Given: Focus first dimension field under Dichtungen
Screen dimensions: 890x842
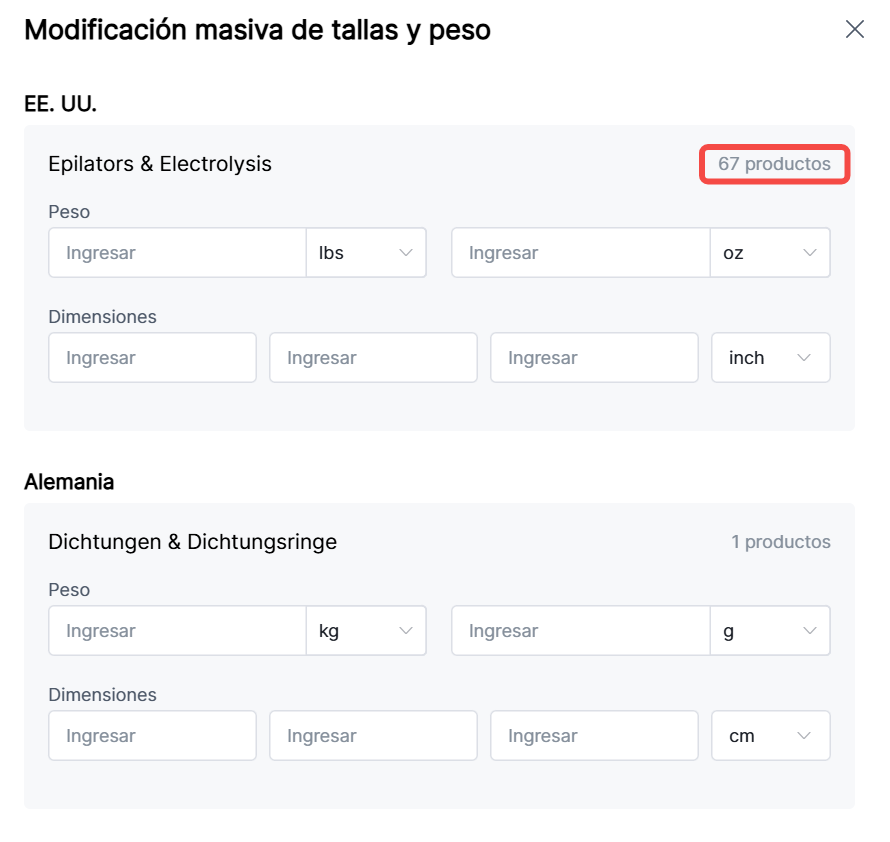Looking at the screenshot, I should point(152,736).
